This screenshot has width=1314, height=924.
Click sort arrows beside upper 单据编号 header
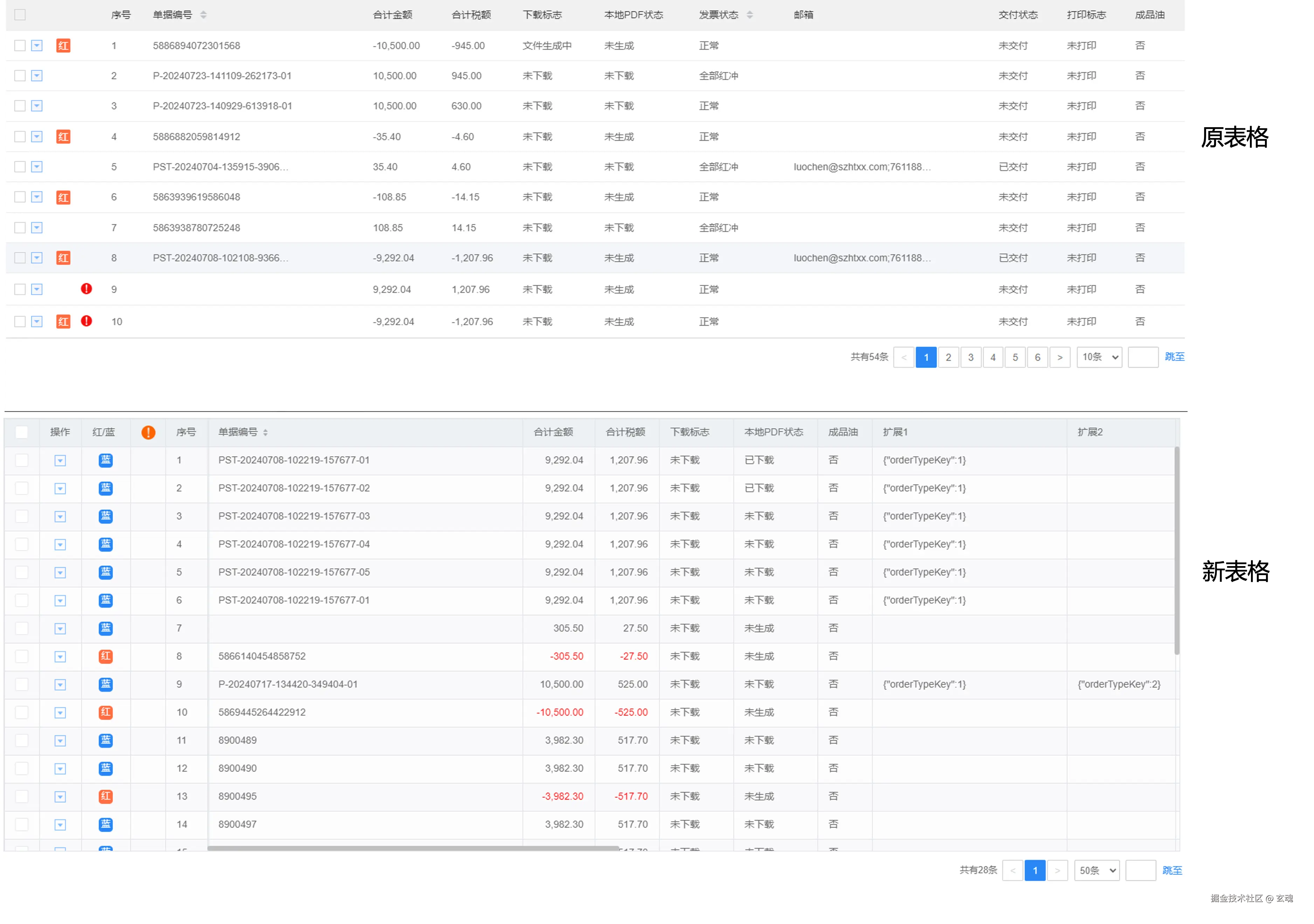(203, 15)
